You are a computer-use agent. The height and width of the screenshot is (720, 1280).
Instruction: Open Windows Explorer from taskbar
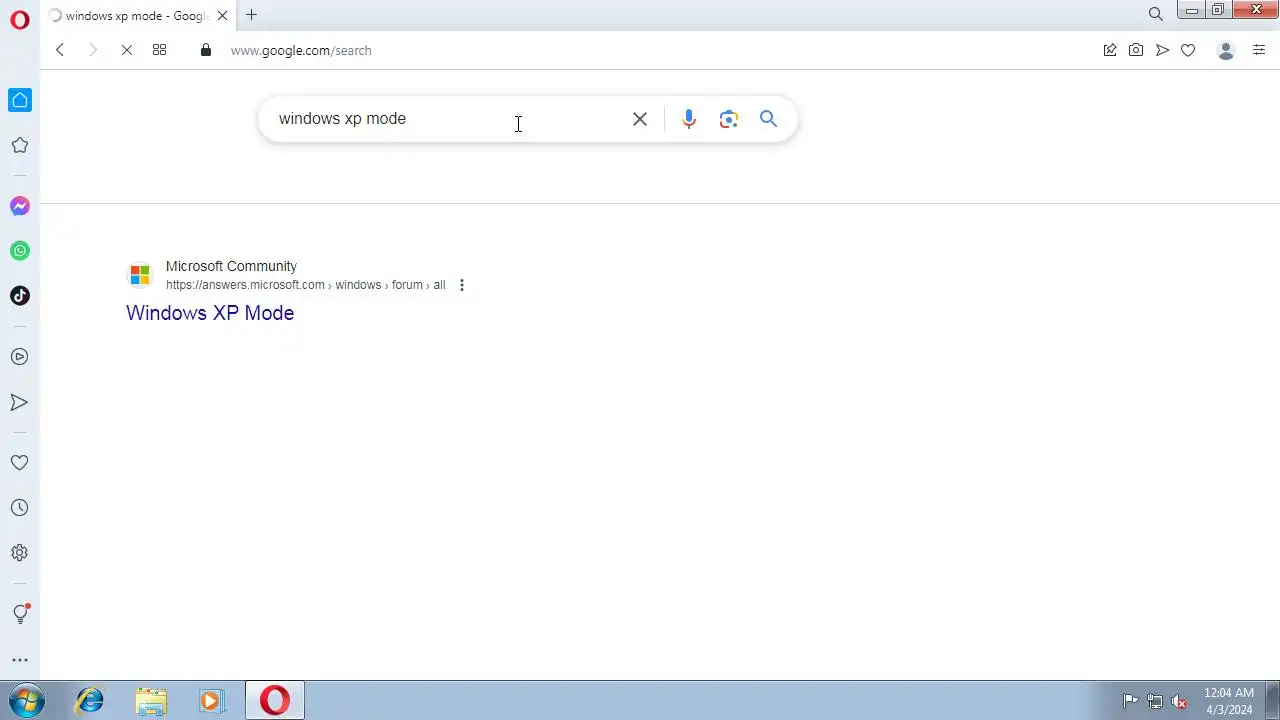(x=151, y=700)
